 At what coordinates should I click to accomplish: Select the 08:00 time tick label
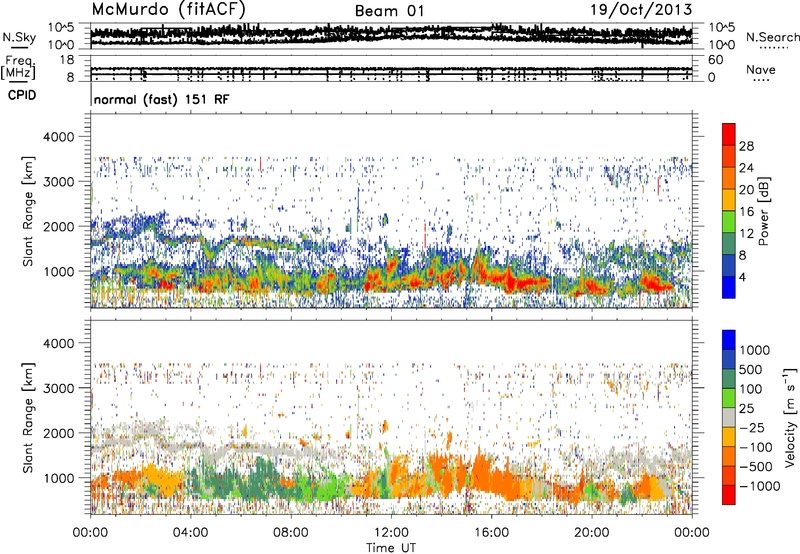click(291, 533)
